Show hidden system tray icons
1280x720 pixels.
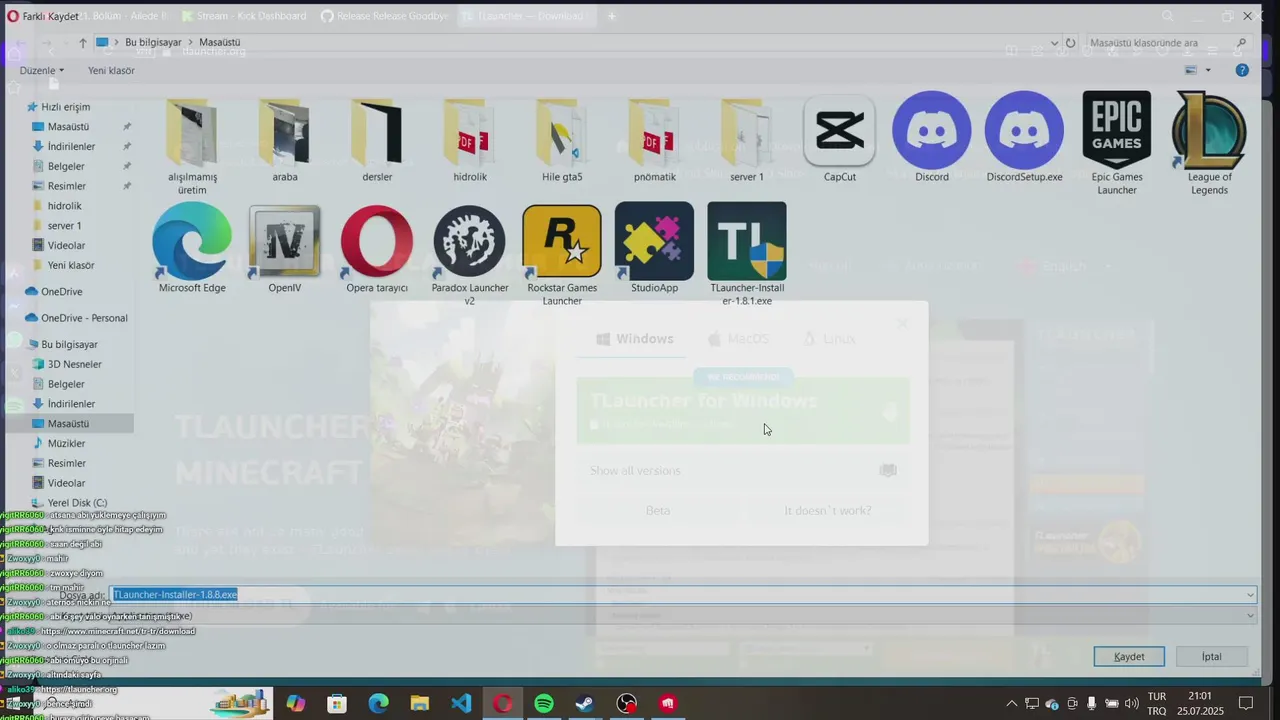coord(1011,704)
